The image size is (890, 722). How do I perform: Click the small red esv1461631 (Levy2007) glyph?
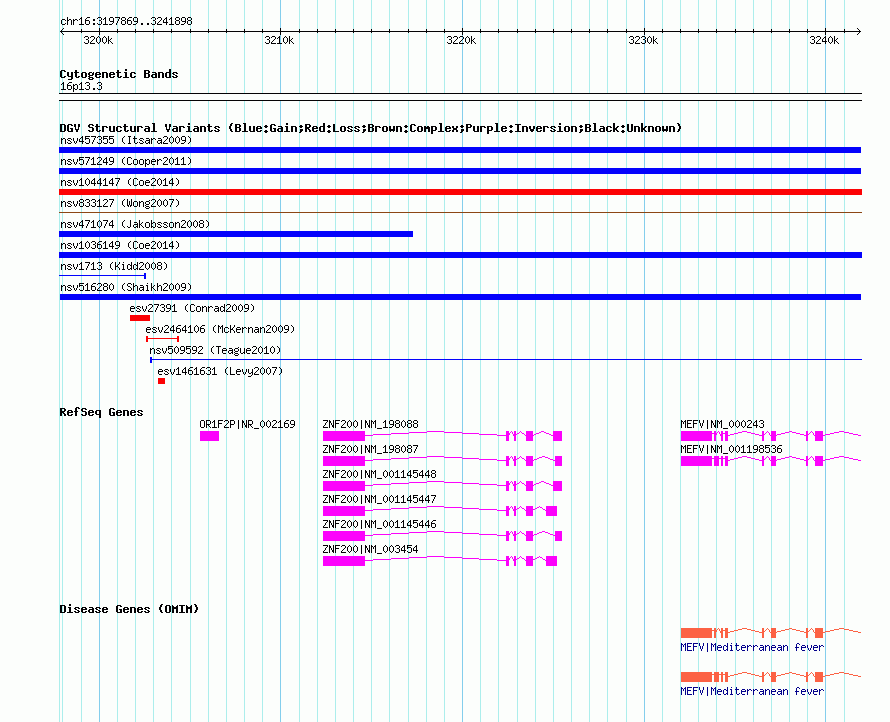161,381
